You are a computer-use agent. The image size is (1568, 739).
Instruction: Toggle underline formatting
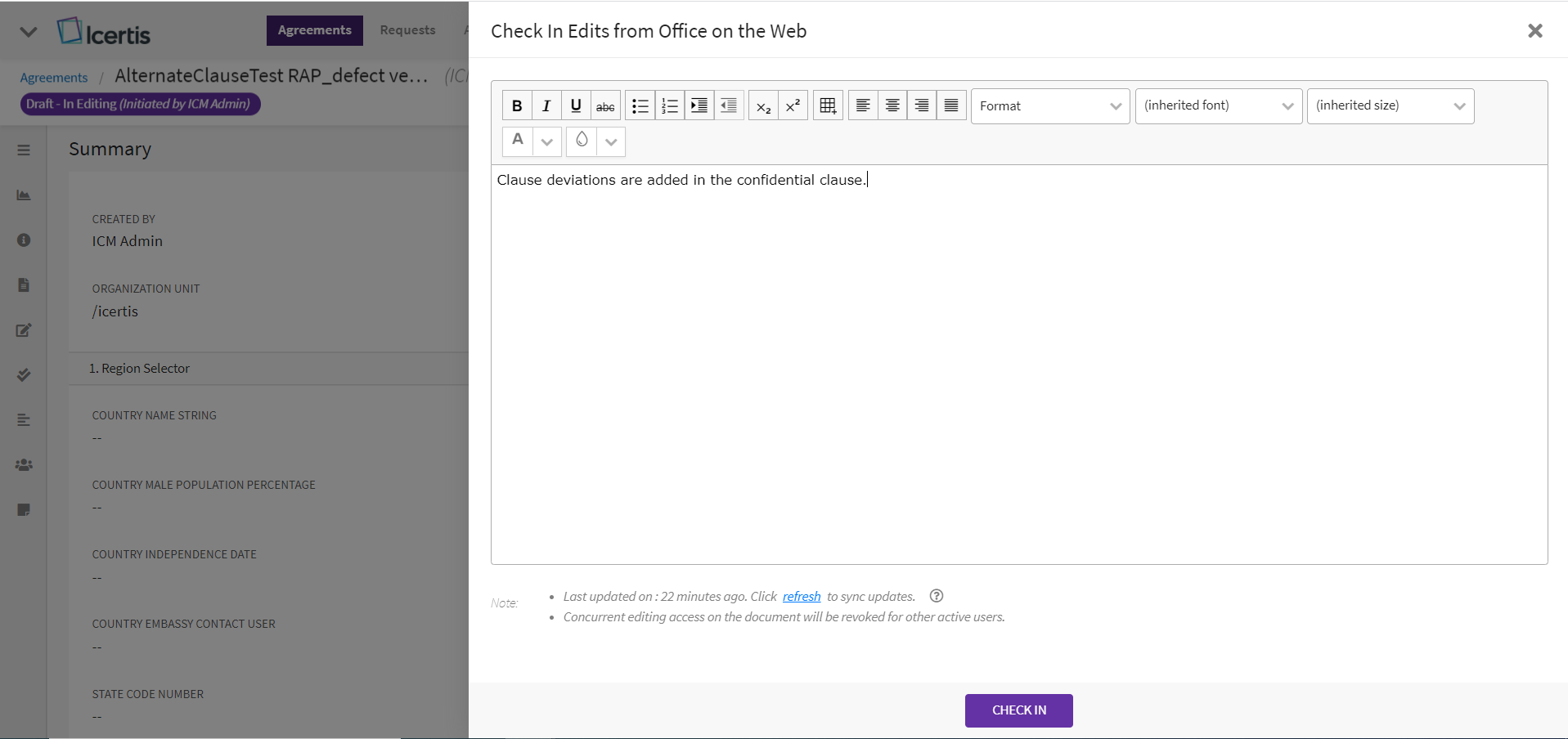[576, 105]
